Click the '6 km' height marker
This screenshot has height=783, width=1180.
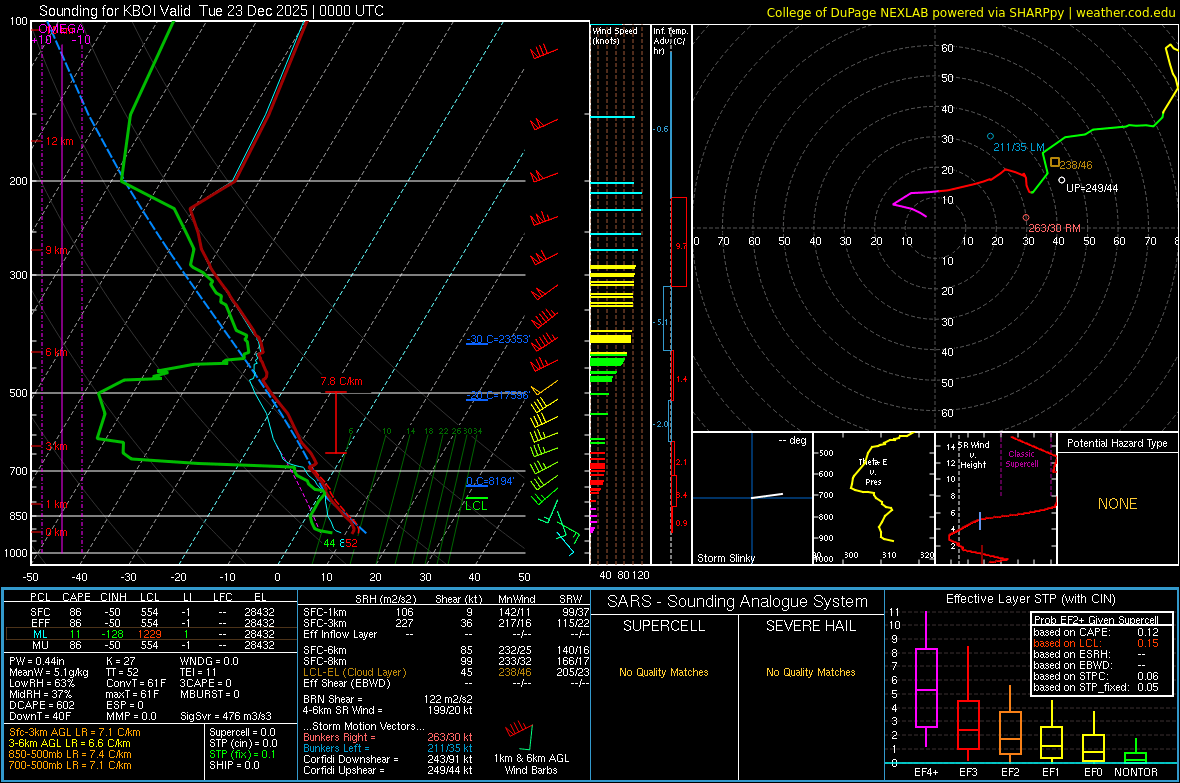pos(57,352)
